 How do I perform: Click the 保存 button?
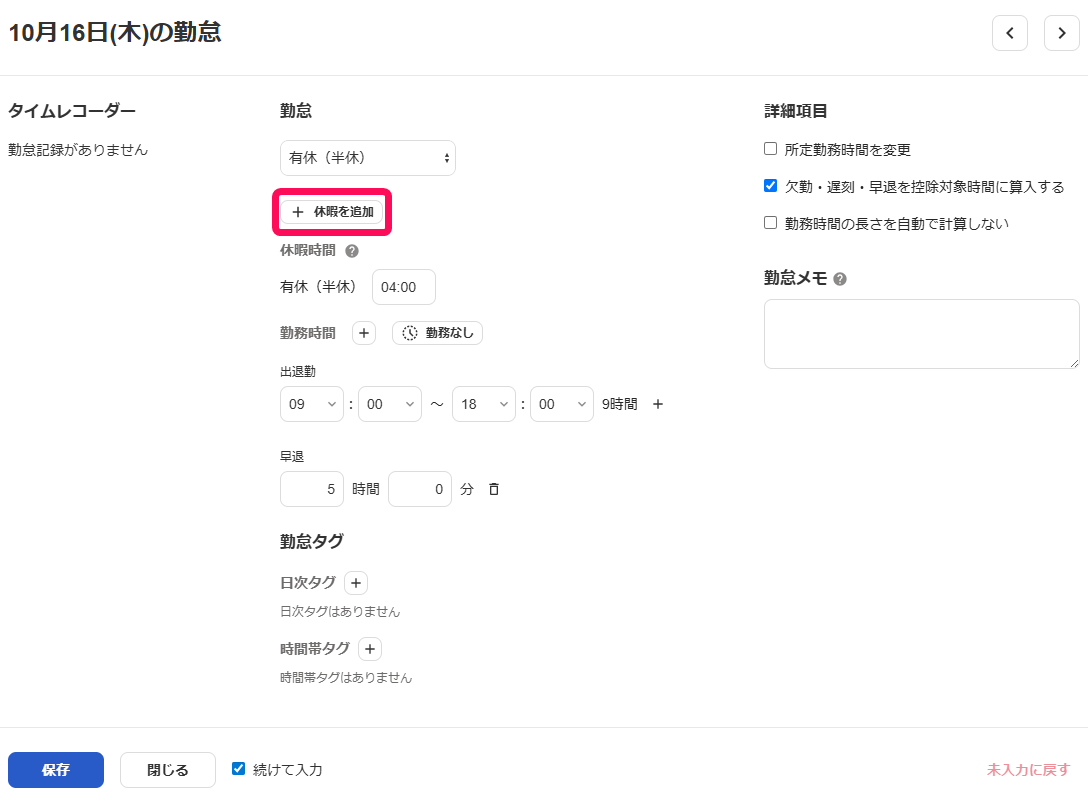point(56,770)
